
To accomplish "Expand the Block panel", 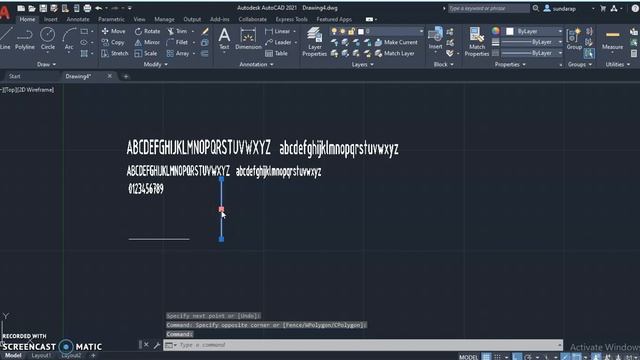I will [x=443, y=64].
